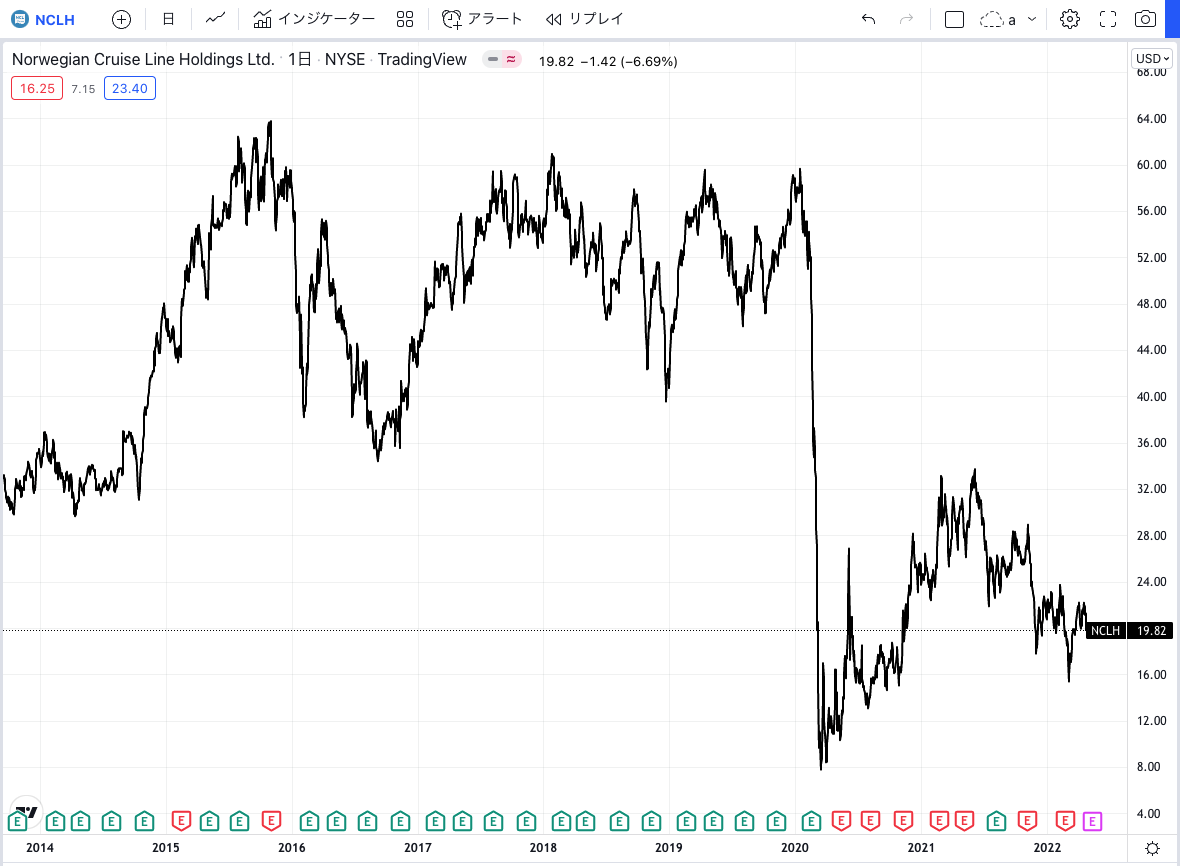1180x866 pixels.
Task: Open the USD currency dropdown
Action: [x=1151, y=58]
